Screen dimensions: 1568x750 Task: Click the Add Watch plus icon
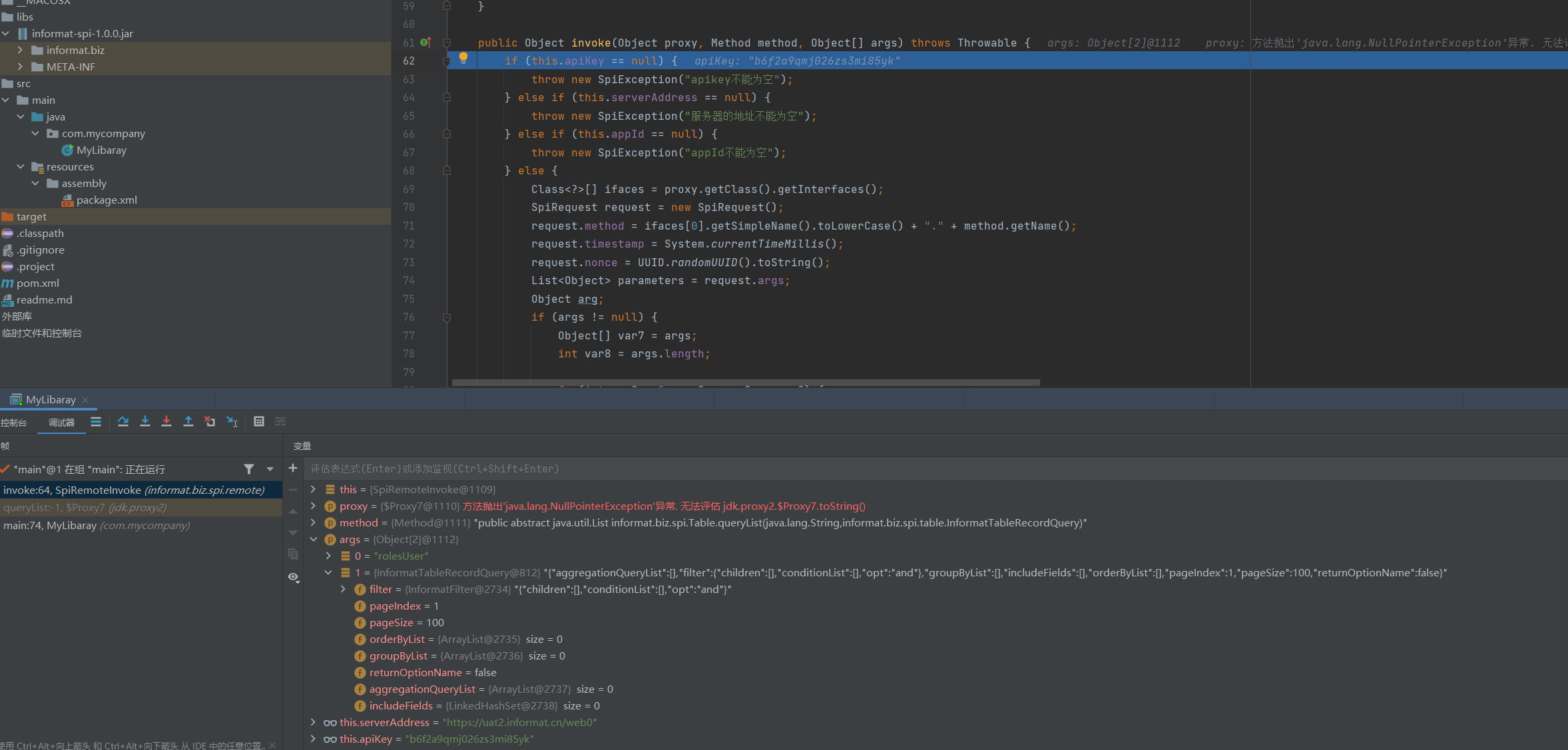click(294, 468)
